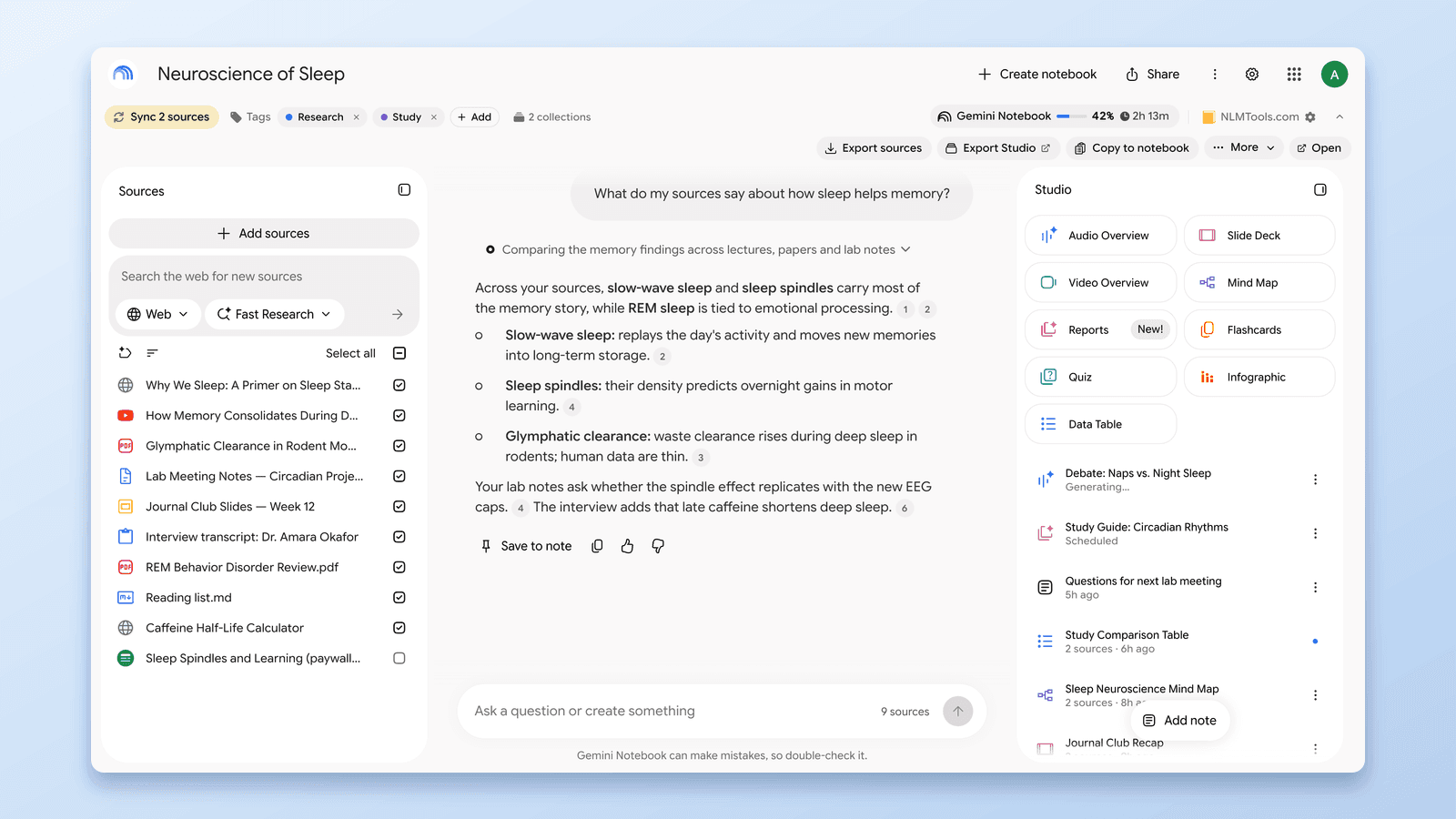Viewport: 1456px width, 819px height.
Task: Click Copy to notebook button
Action: 1132,148
